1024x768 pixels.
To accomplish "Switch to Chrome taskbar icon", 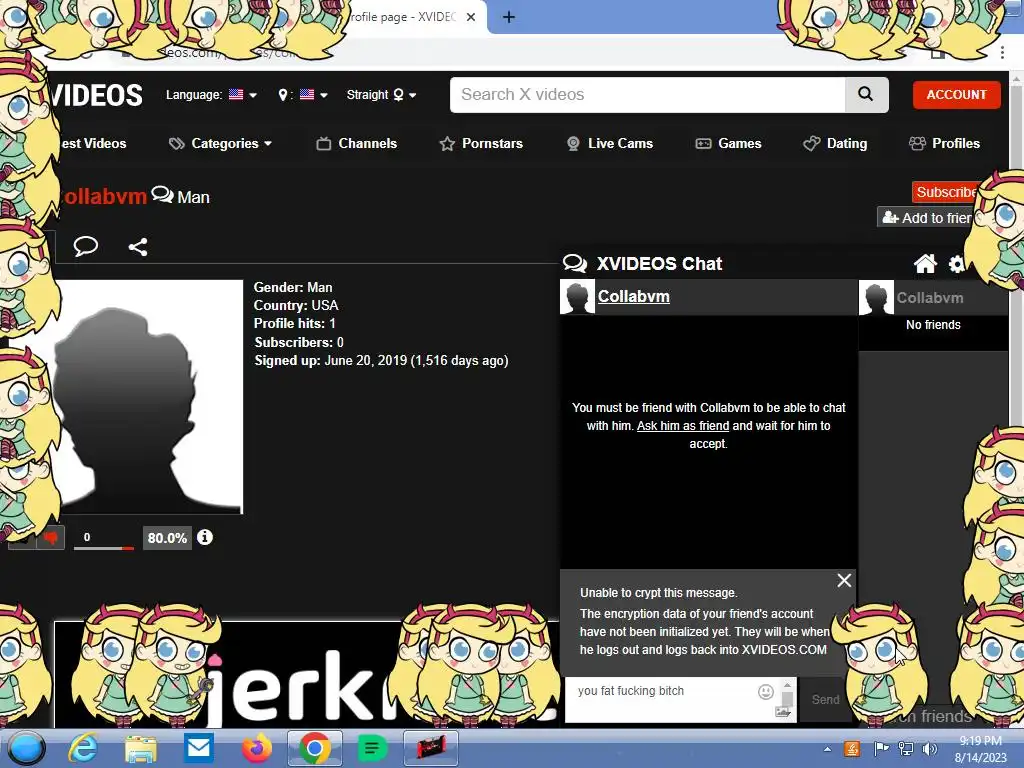I will pos(315,748).
